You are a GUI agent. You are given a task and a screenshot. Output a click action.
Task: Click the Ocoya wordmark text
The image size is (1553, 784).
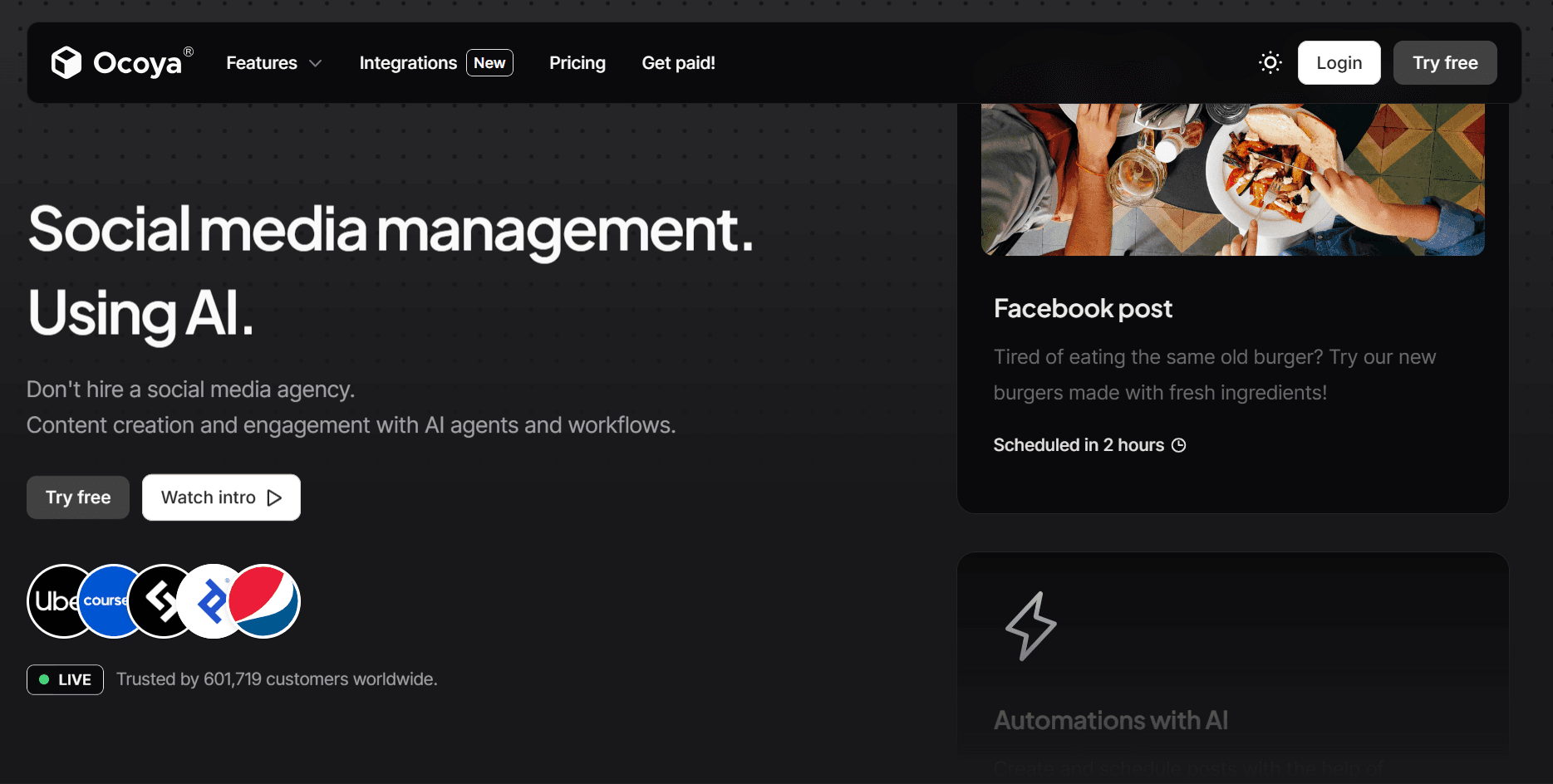[137, 63]
